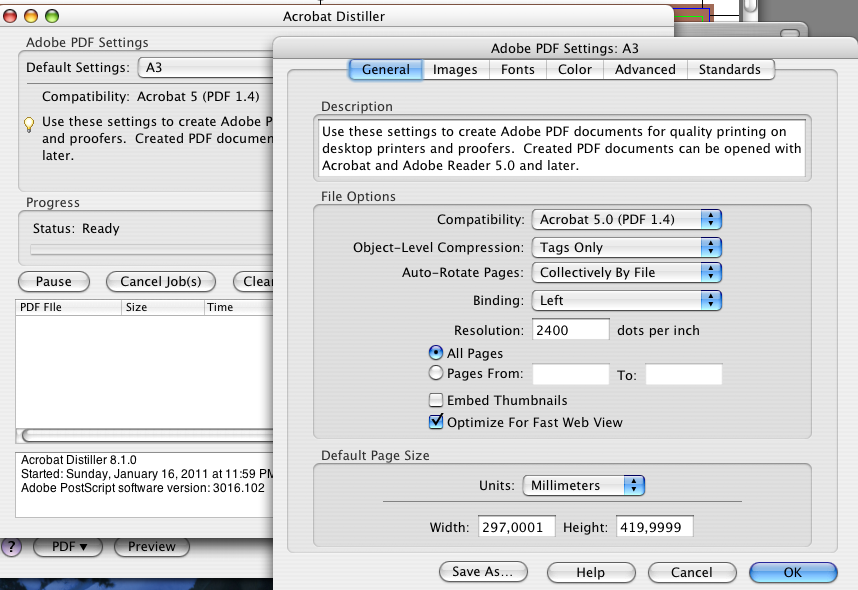Screen dimensions: 858x590
Task: Click the Save As... button
Action: pyautogui.click(x=483, y=572)
